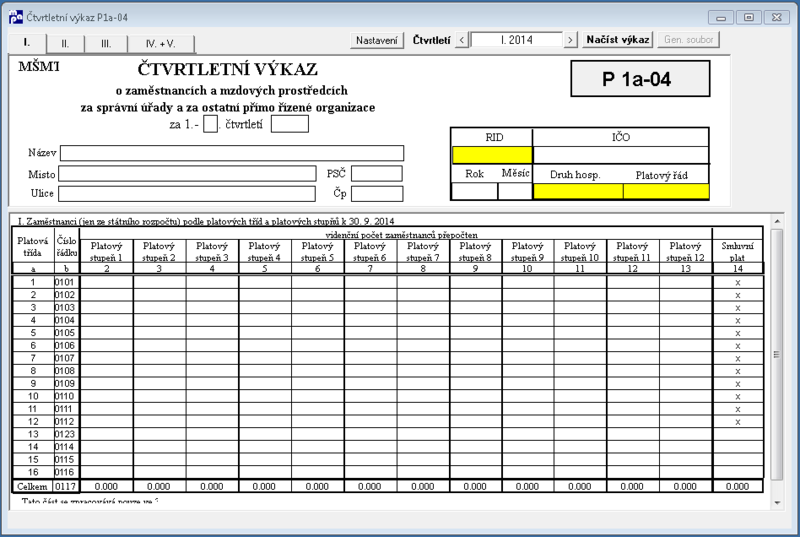Image resolution: width=800 pixels, height=537 pixels.
Task: Minimize the Čtvrtletní výkaz window
Action: coord(721,17)
